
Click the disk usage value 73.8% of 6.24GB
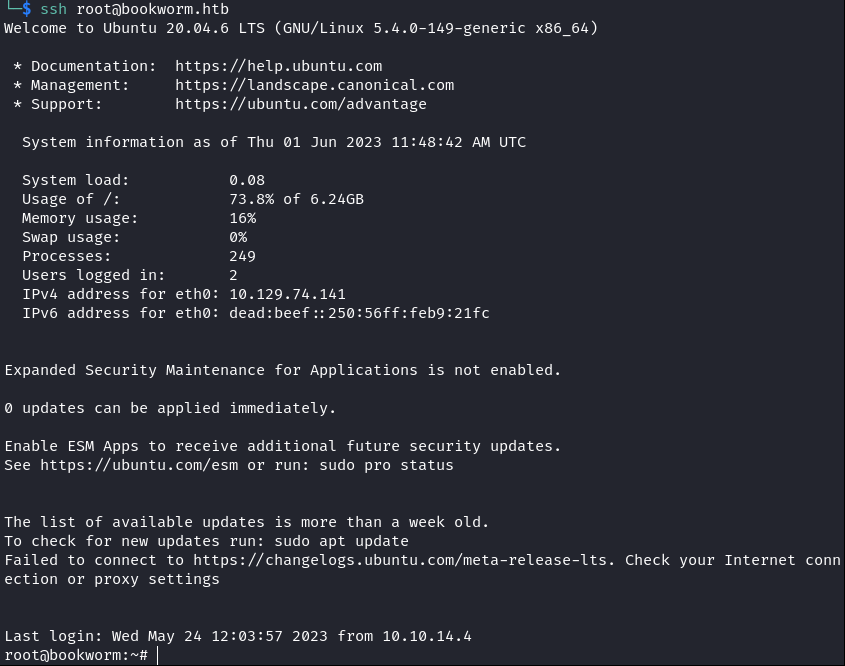296,199
